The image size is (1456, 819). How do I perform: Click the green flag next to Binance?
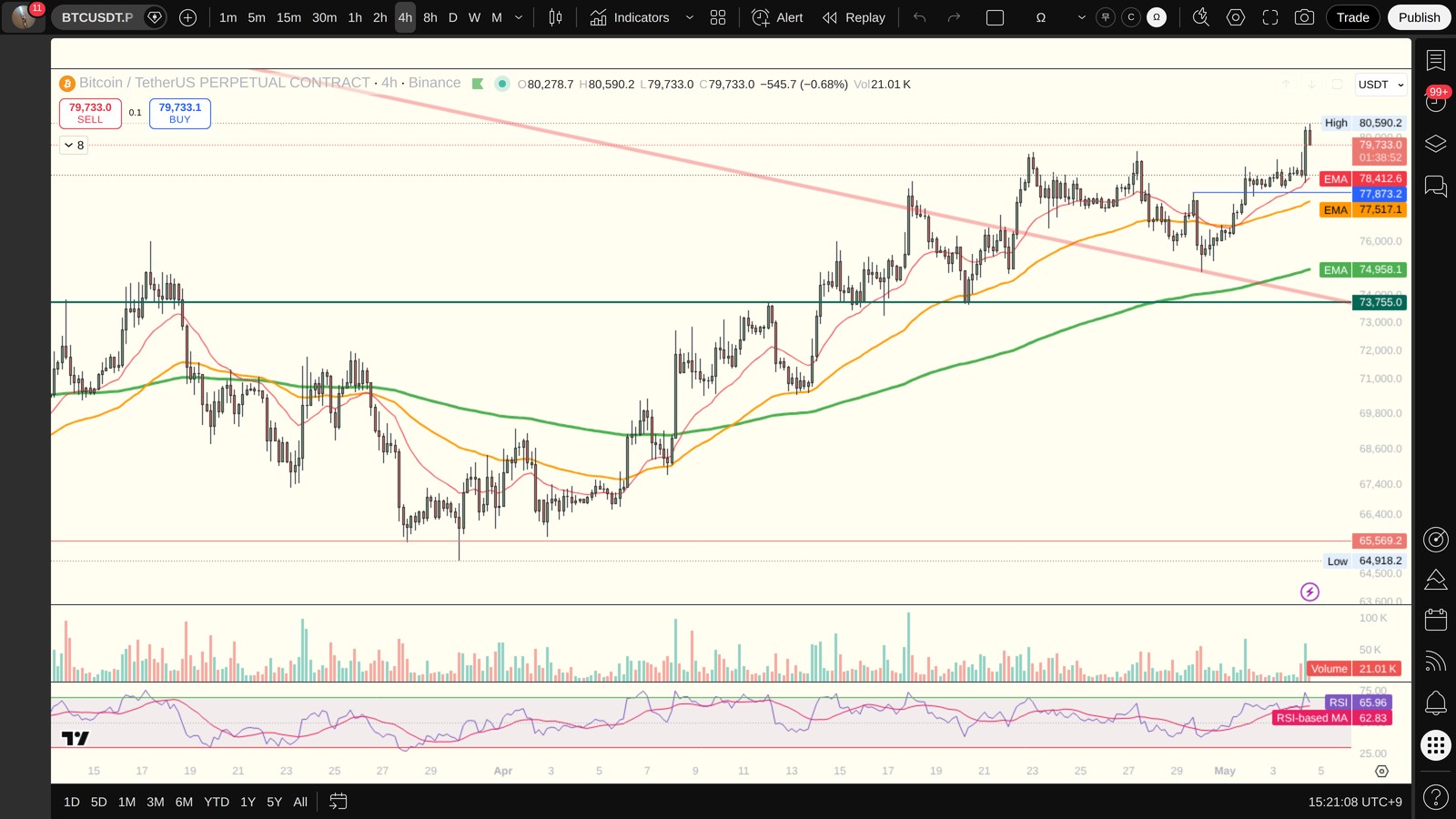click(478, 84)
